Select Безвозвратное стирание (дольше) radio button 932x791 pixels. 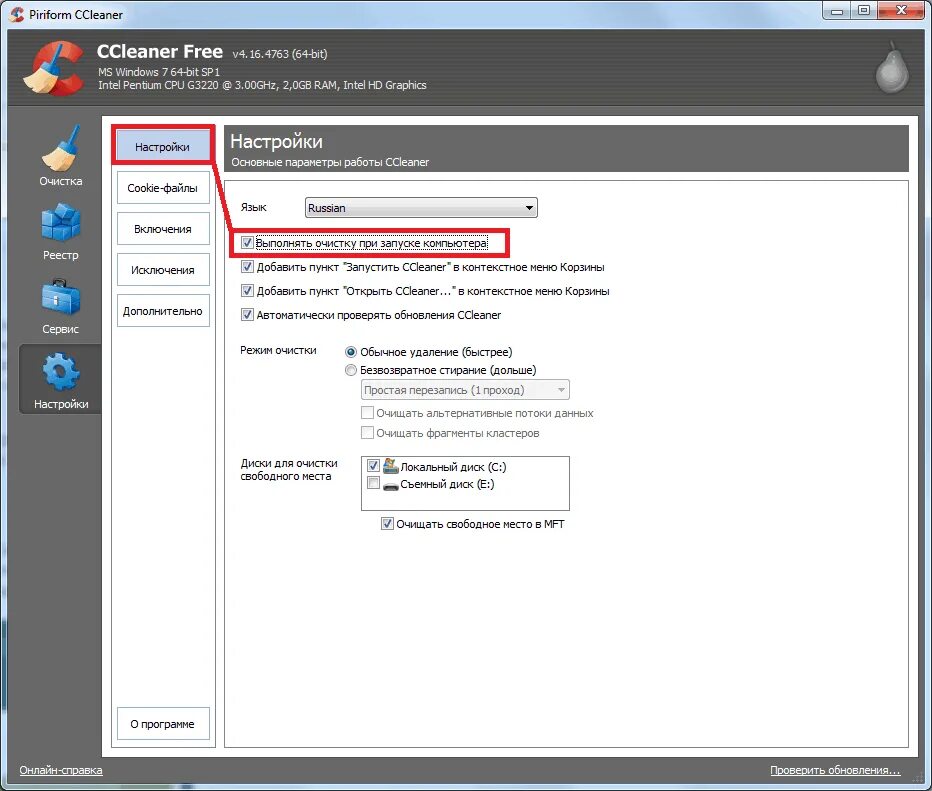[x=351, y=370]
